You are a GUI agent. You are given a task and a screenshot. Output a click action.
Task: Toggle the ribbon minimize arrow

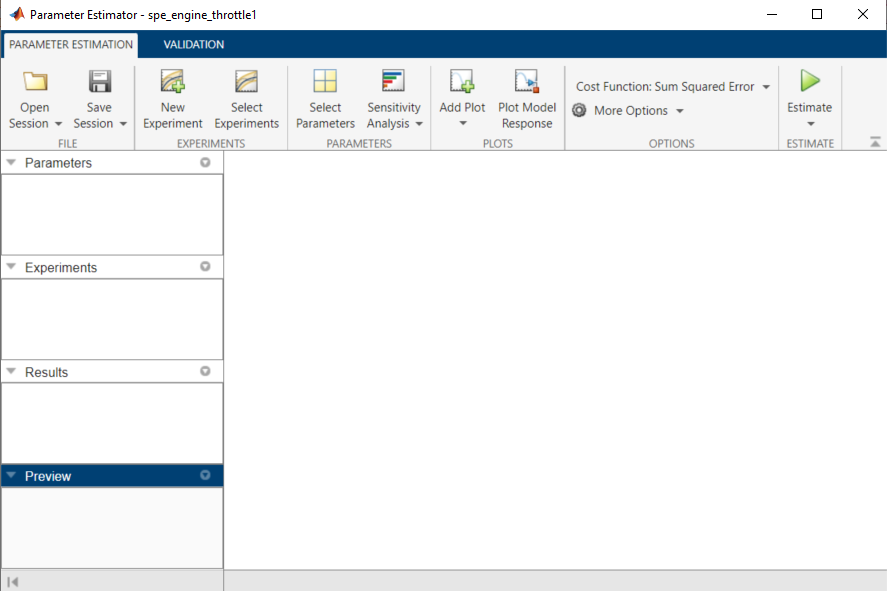click(873, 141)
